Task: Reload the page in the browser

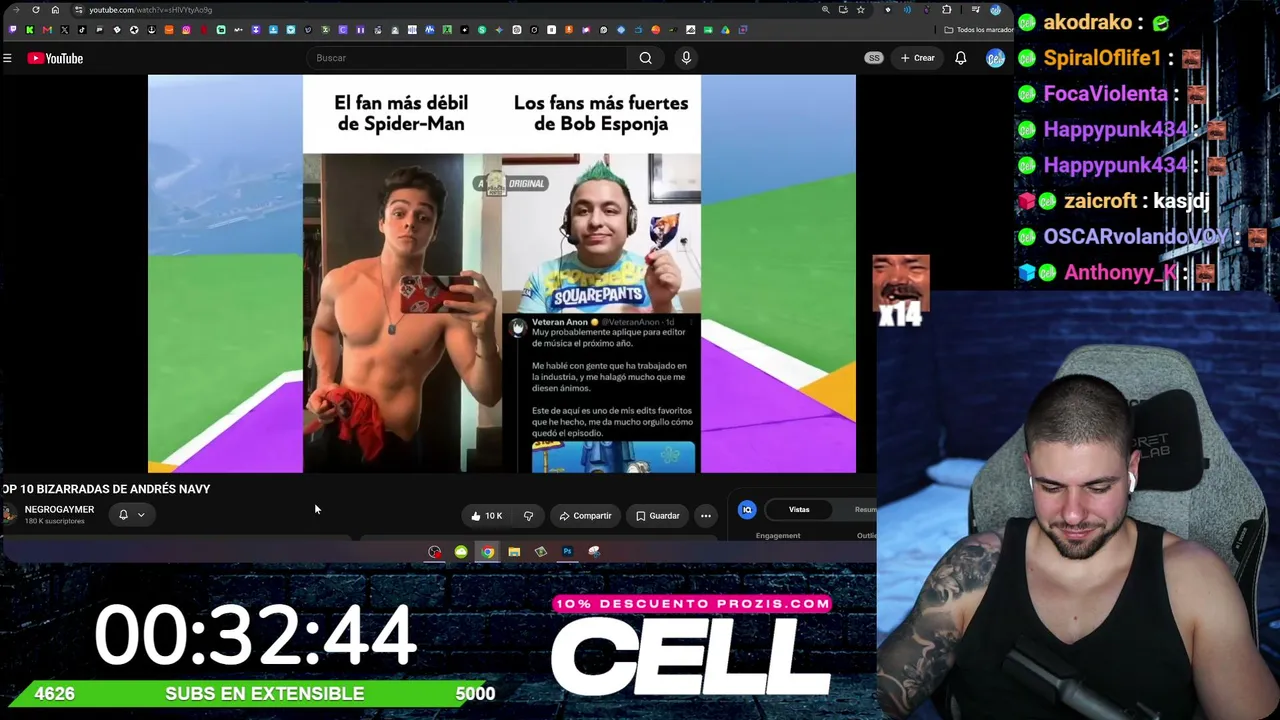Action: tap(36, 10)
